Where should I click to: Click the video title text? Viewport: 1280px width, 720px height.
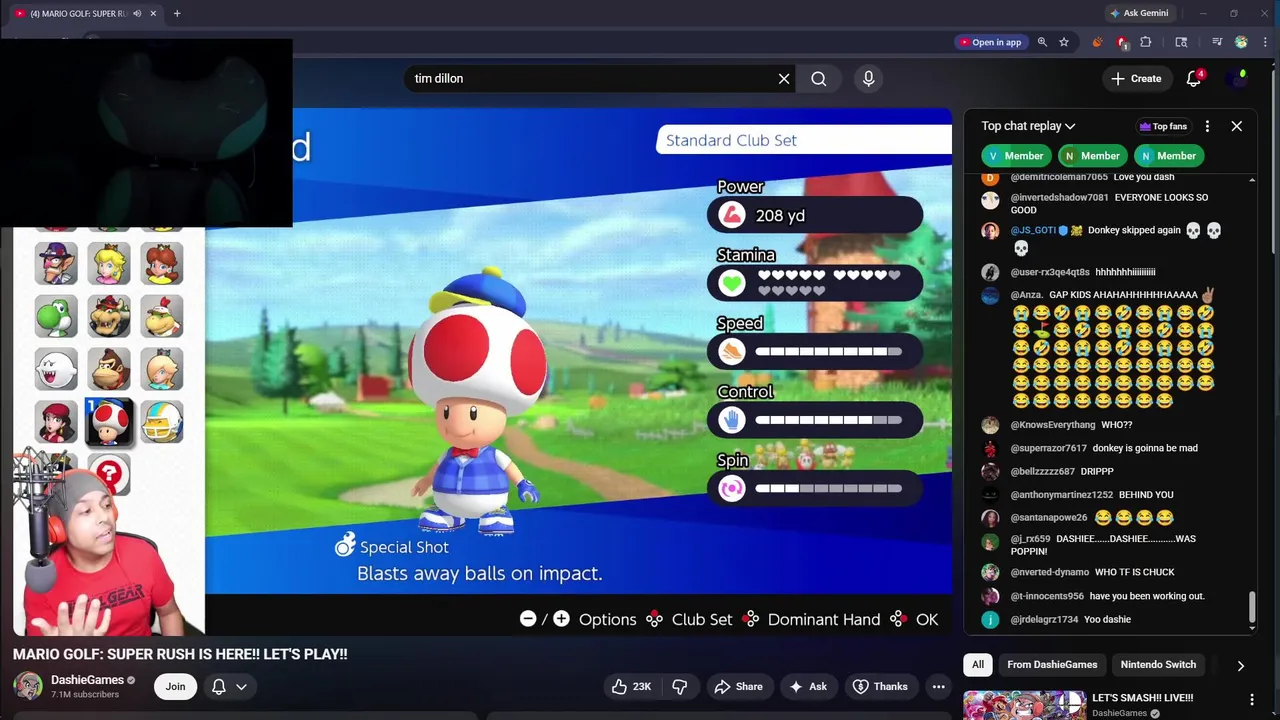(180, 654)
